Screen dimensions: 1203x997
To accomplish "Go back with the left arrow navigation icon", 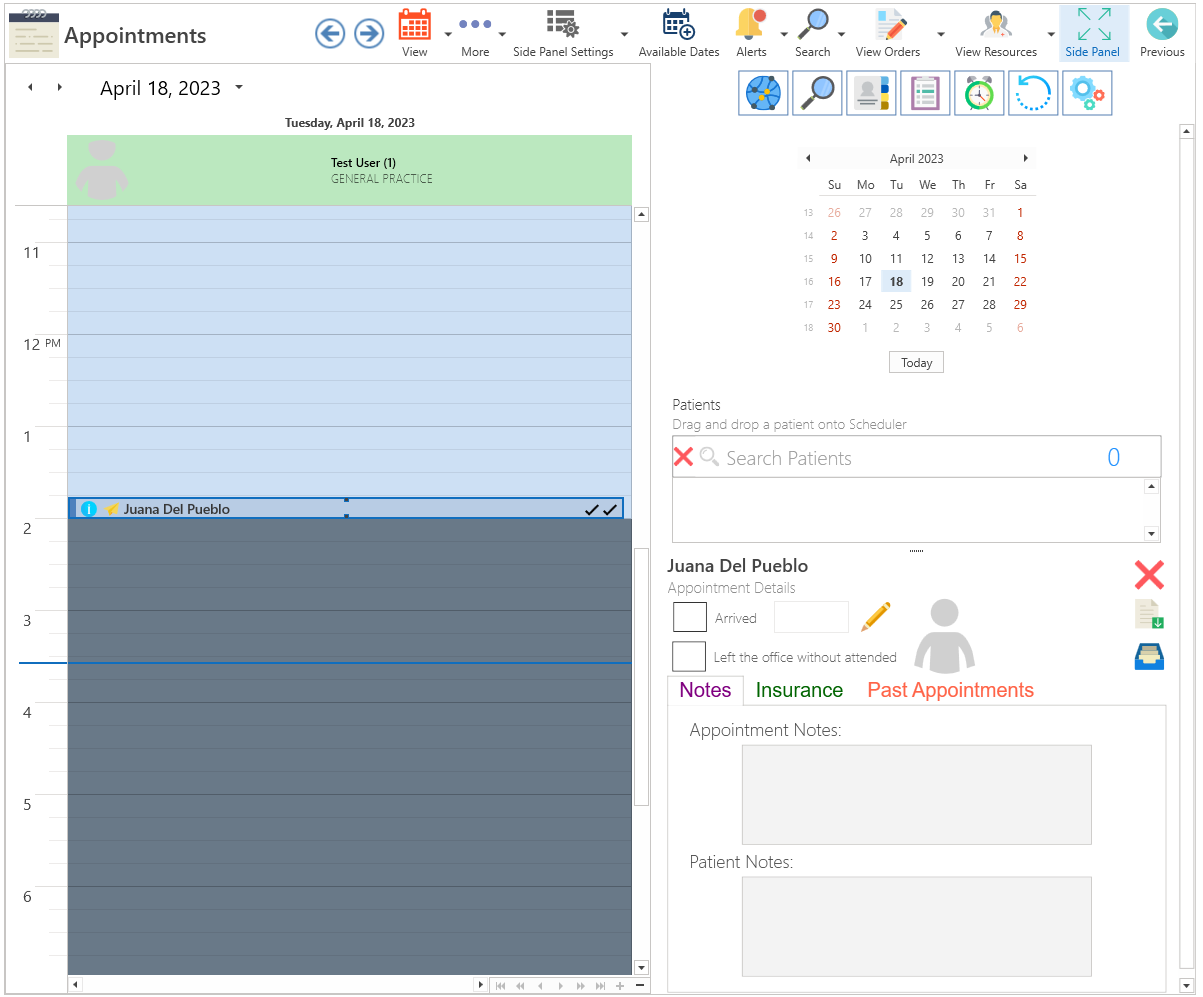I will point(330,34).
